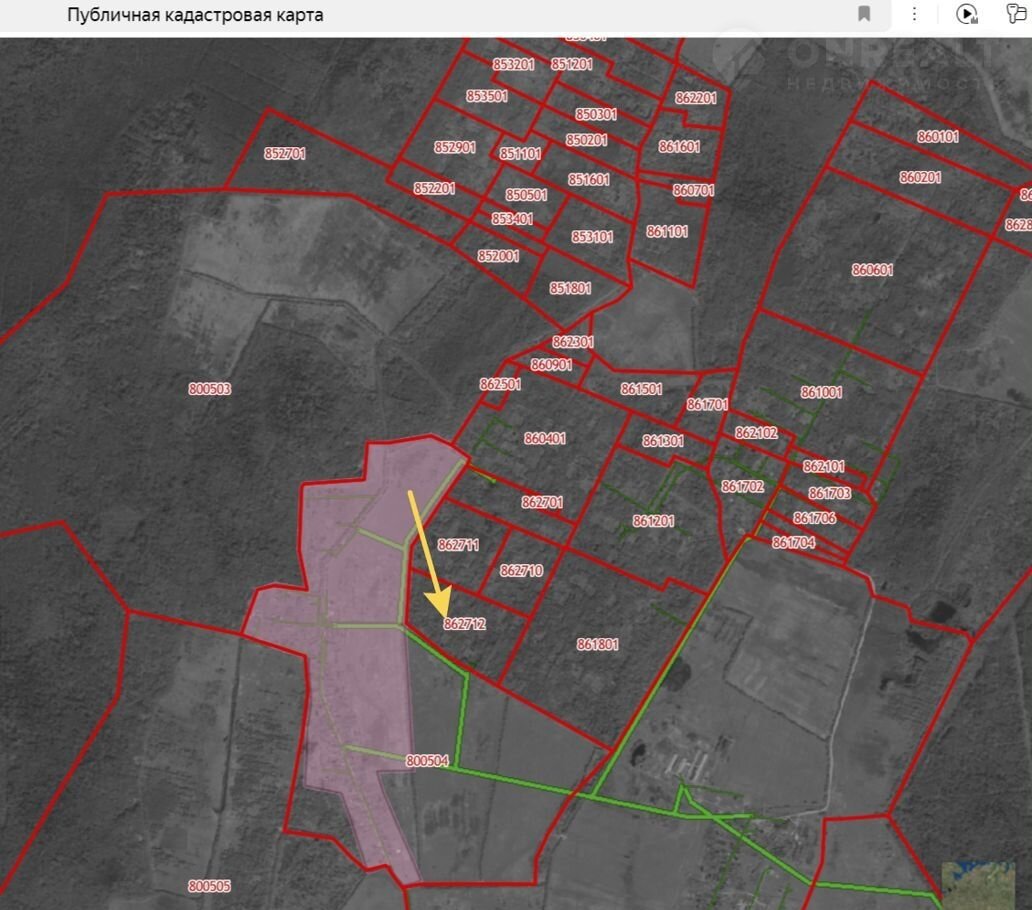
Task: Click the bookmark icon in the address bar
Action: point(864,14)
